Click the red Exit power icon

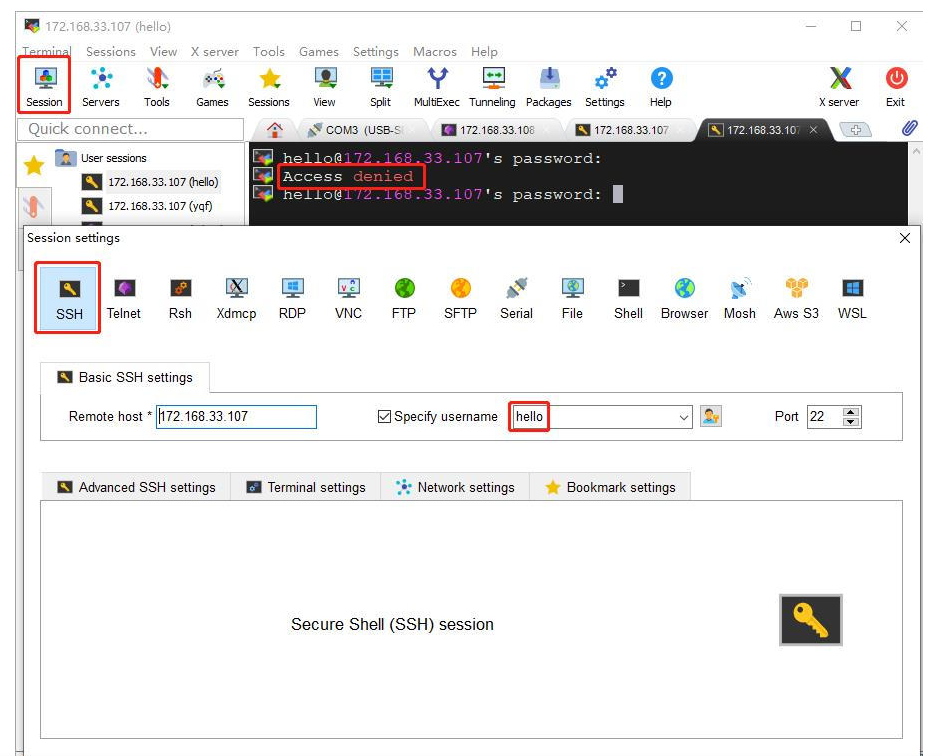[896, 87]
